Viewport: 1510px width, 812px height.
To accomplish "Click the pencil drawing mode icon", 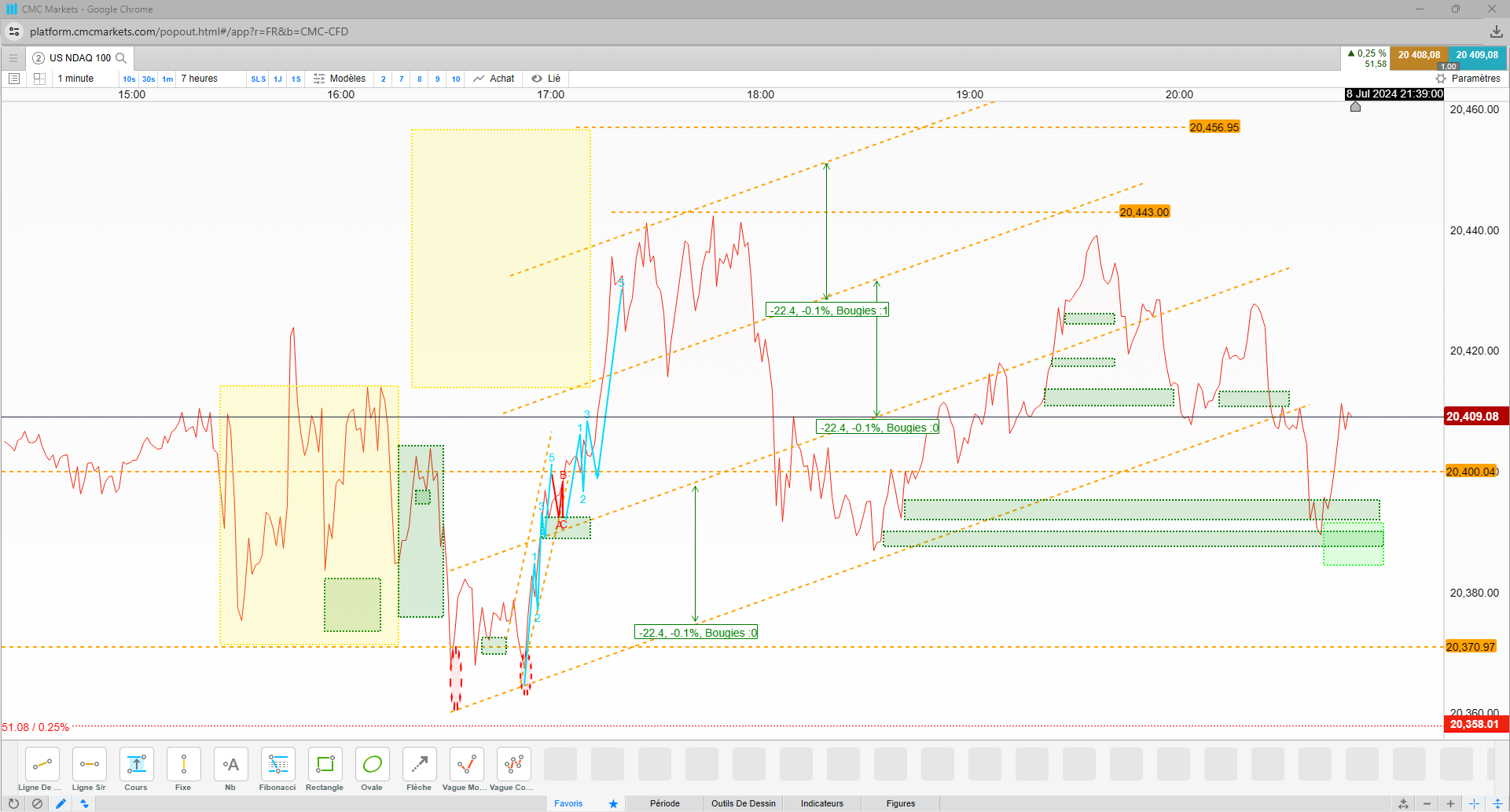I will tap(61, 803).
